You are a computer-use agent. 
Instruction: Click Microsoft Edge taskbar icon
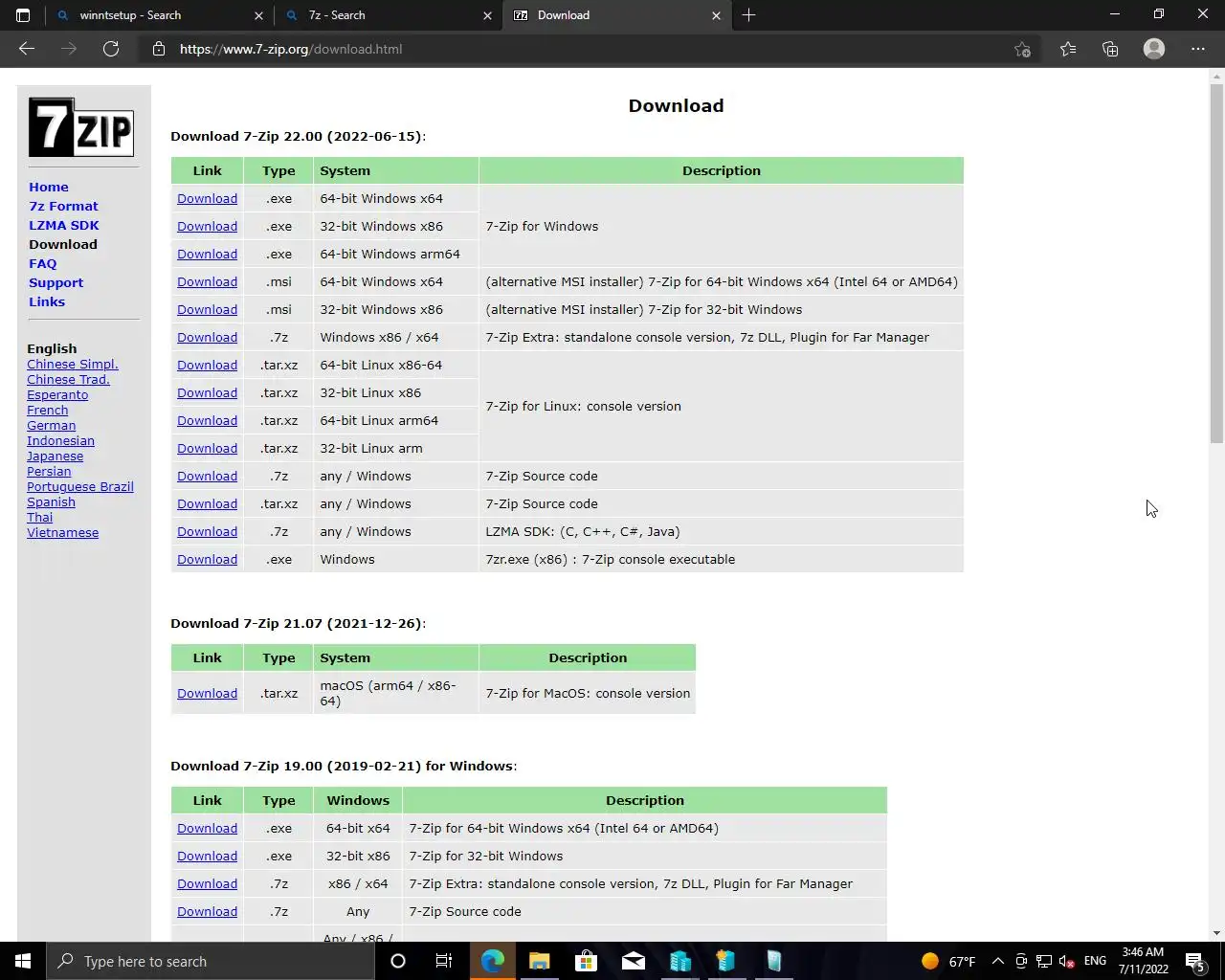[493, 961]
